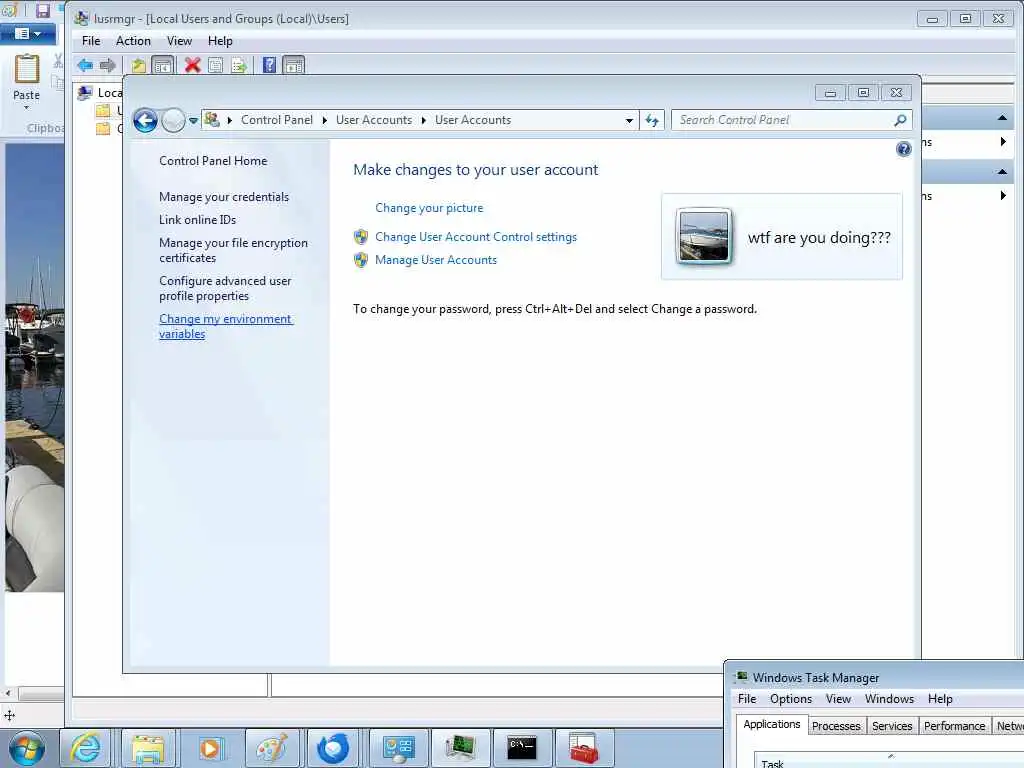Switch to Processes tab in Task Manager

coord(836,726)
